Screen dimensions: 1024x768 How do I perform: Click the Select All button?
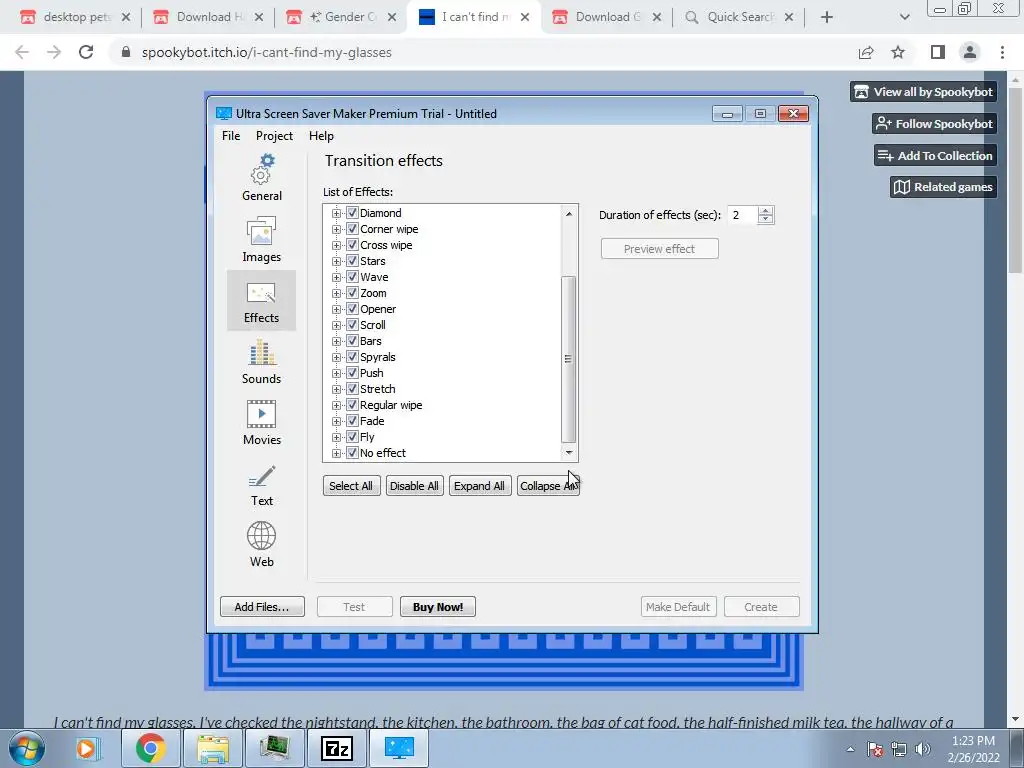351,486
